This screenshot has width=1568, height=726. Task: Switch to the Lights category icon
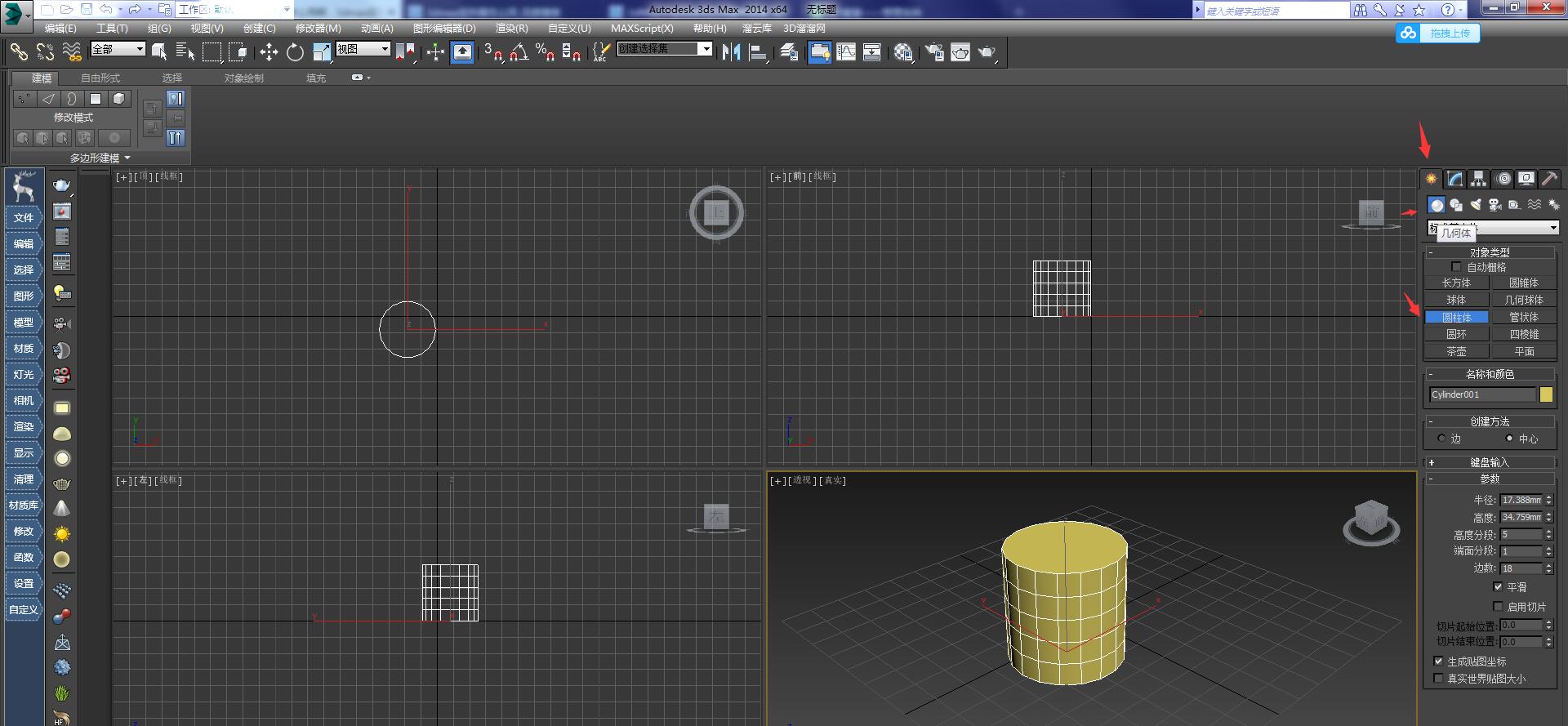[x=1476, y=205]
